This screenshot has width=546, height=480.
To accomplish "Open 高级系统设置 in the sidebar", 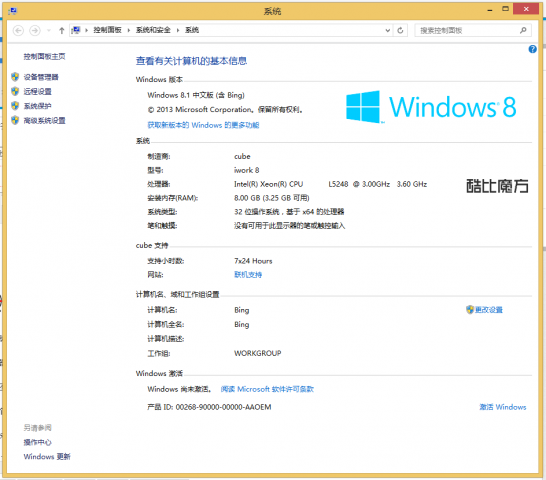I will pos(44,121).
